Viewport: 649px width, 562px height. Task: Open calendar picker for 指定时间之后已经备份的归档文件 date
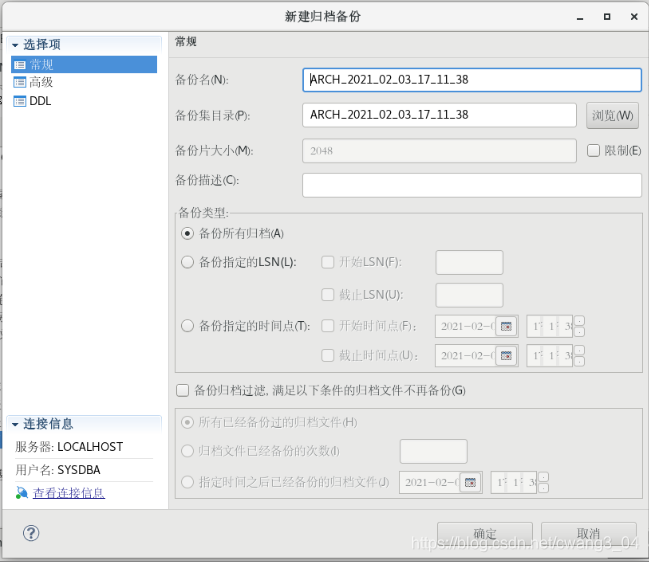(470, 483)
